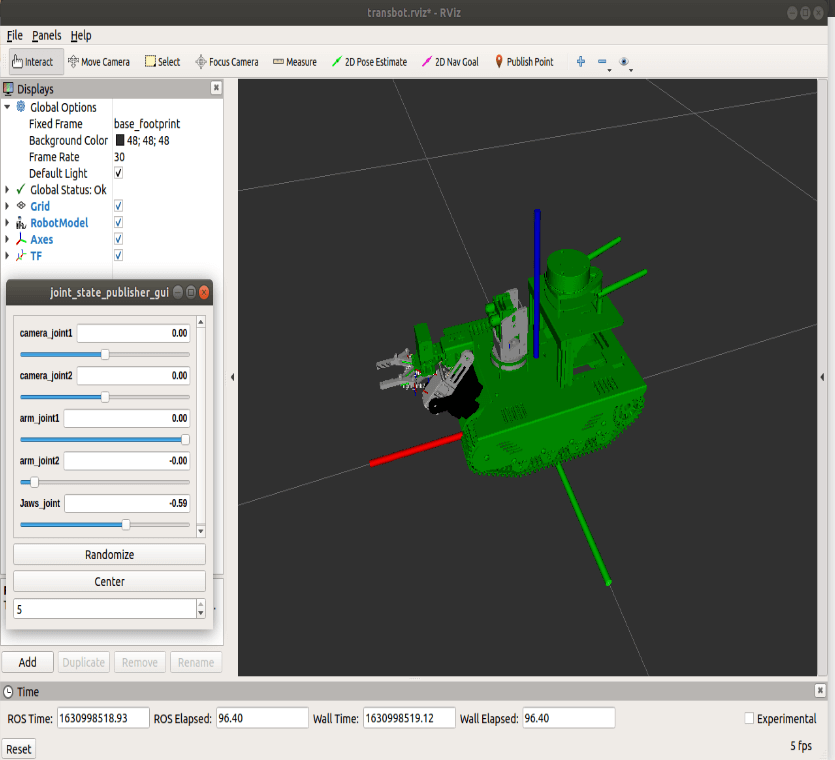The image size is (835, 760).
Task: Expand the TF display node
Action: click(7, 255)
